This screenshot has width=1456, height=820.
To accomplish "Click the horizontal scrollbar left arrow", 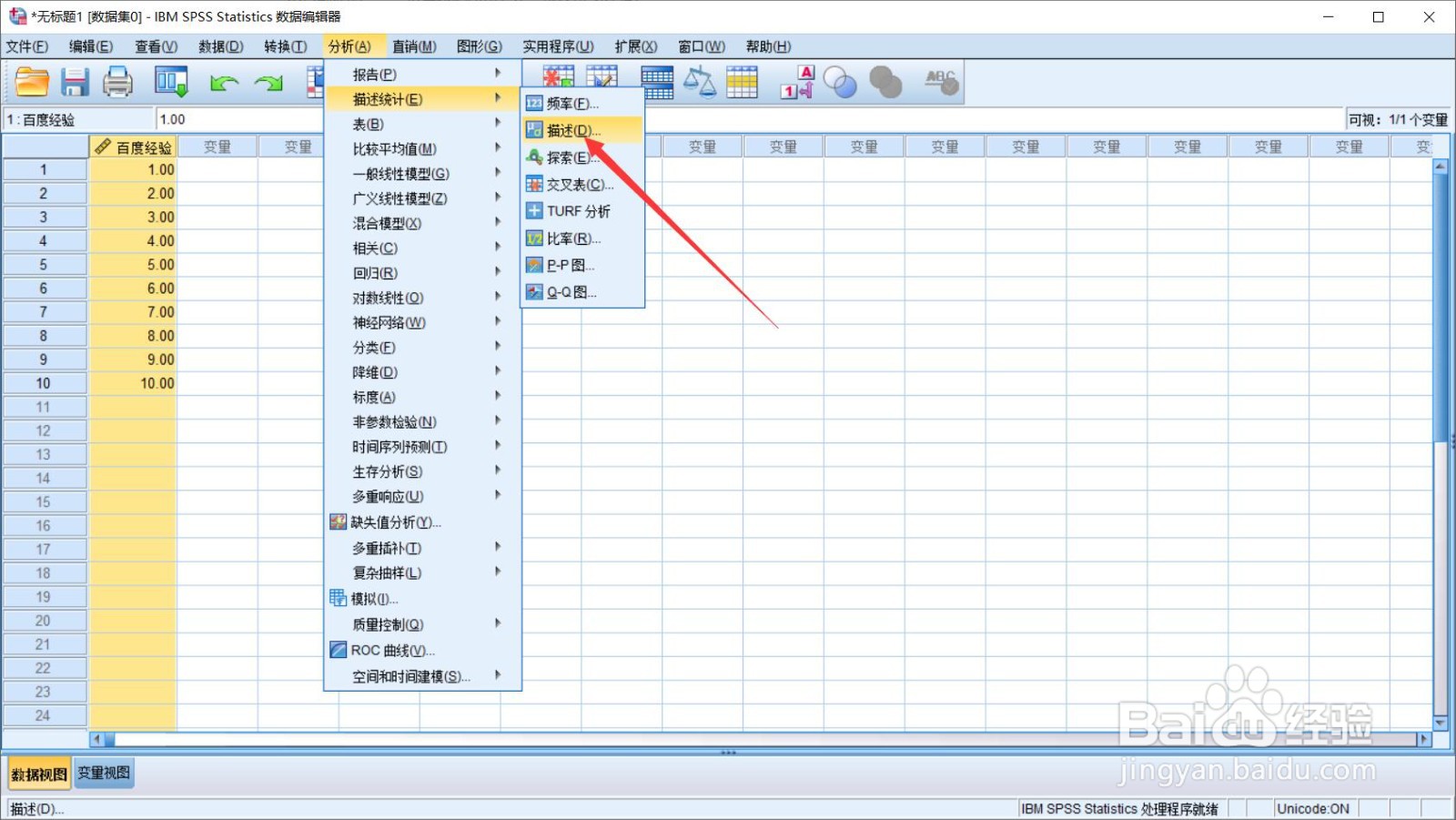I will coord(96,739).
